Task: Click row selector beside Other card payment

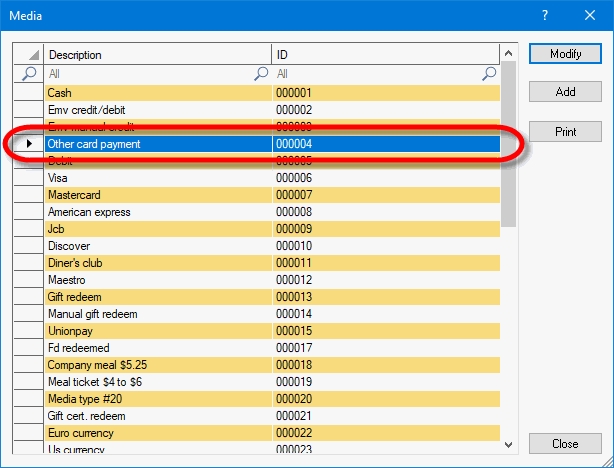Action: [29, 144]
